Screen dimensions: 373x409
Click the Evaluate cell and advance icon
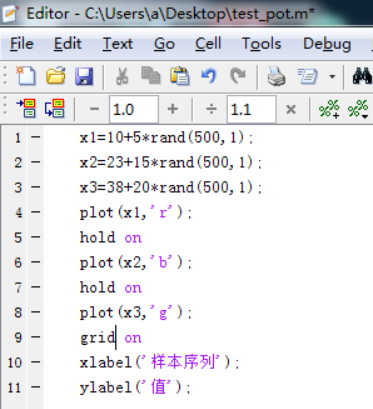click(55, 108)
